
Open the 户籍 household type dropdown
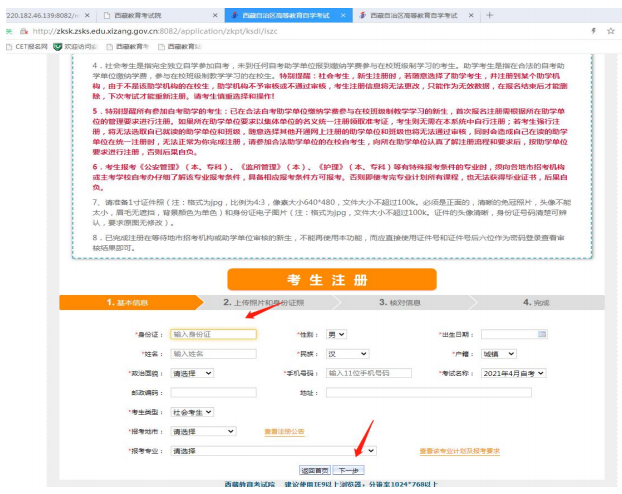(x=499, y=353)
